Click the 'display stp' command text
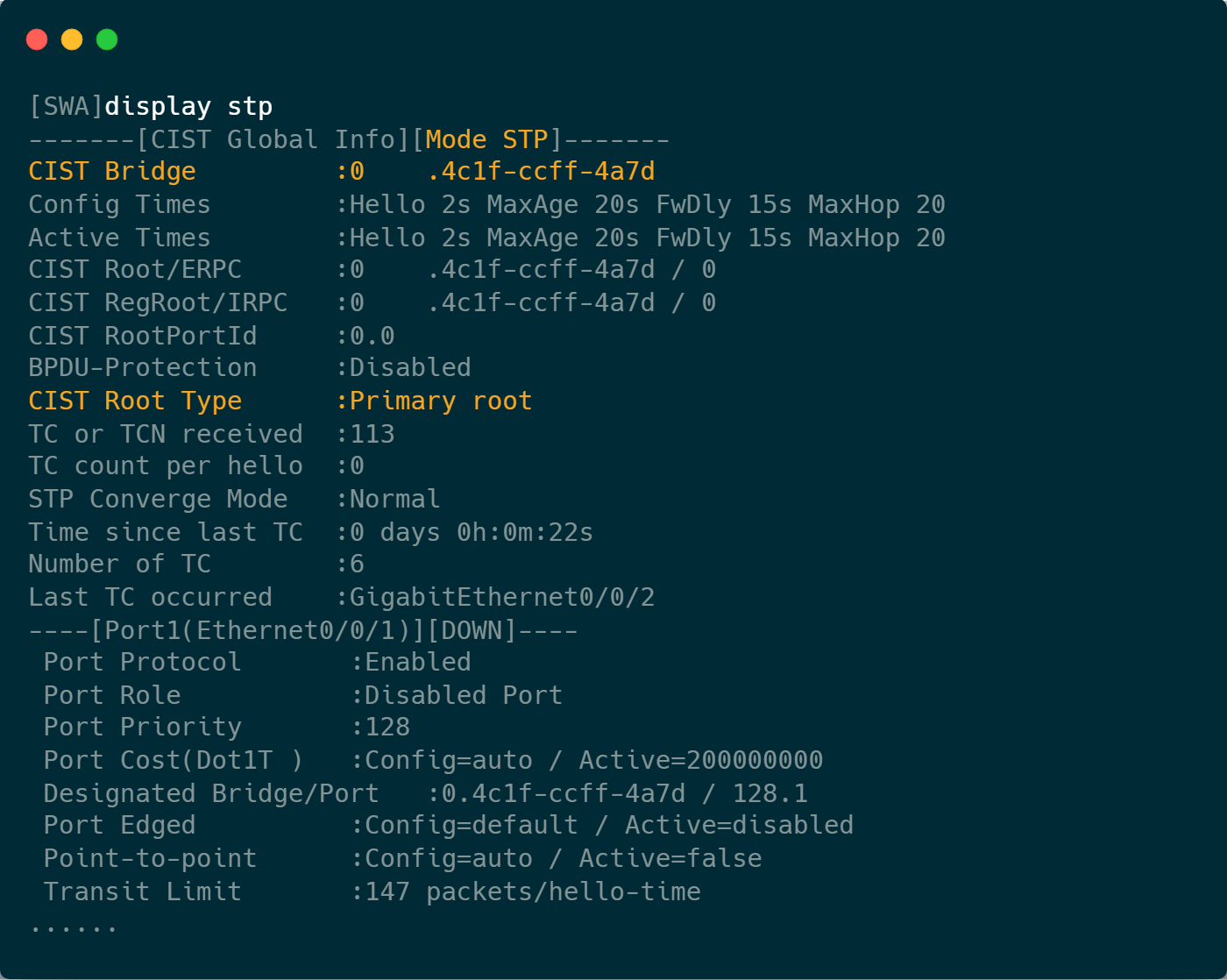 pyautogui.click(x=188, y=107)
